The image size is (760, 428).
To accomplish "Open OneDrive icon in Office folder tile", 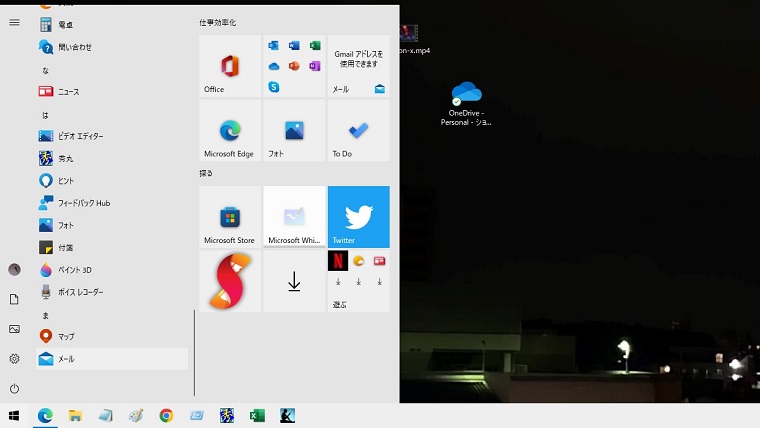I will tap(273, 66).
